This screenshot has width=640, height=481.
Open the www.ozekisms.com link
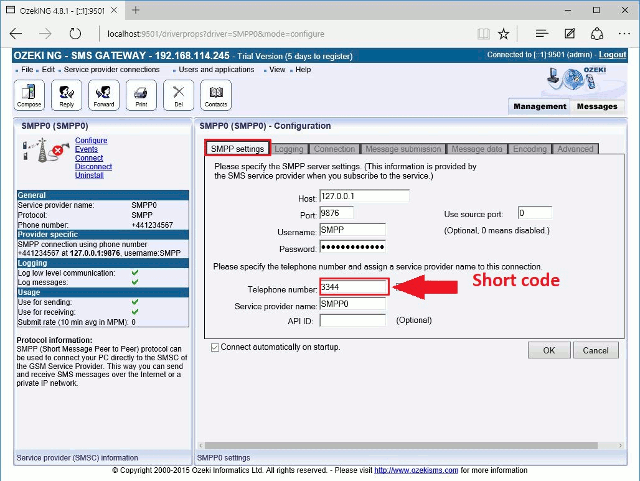tap(416, 470)
